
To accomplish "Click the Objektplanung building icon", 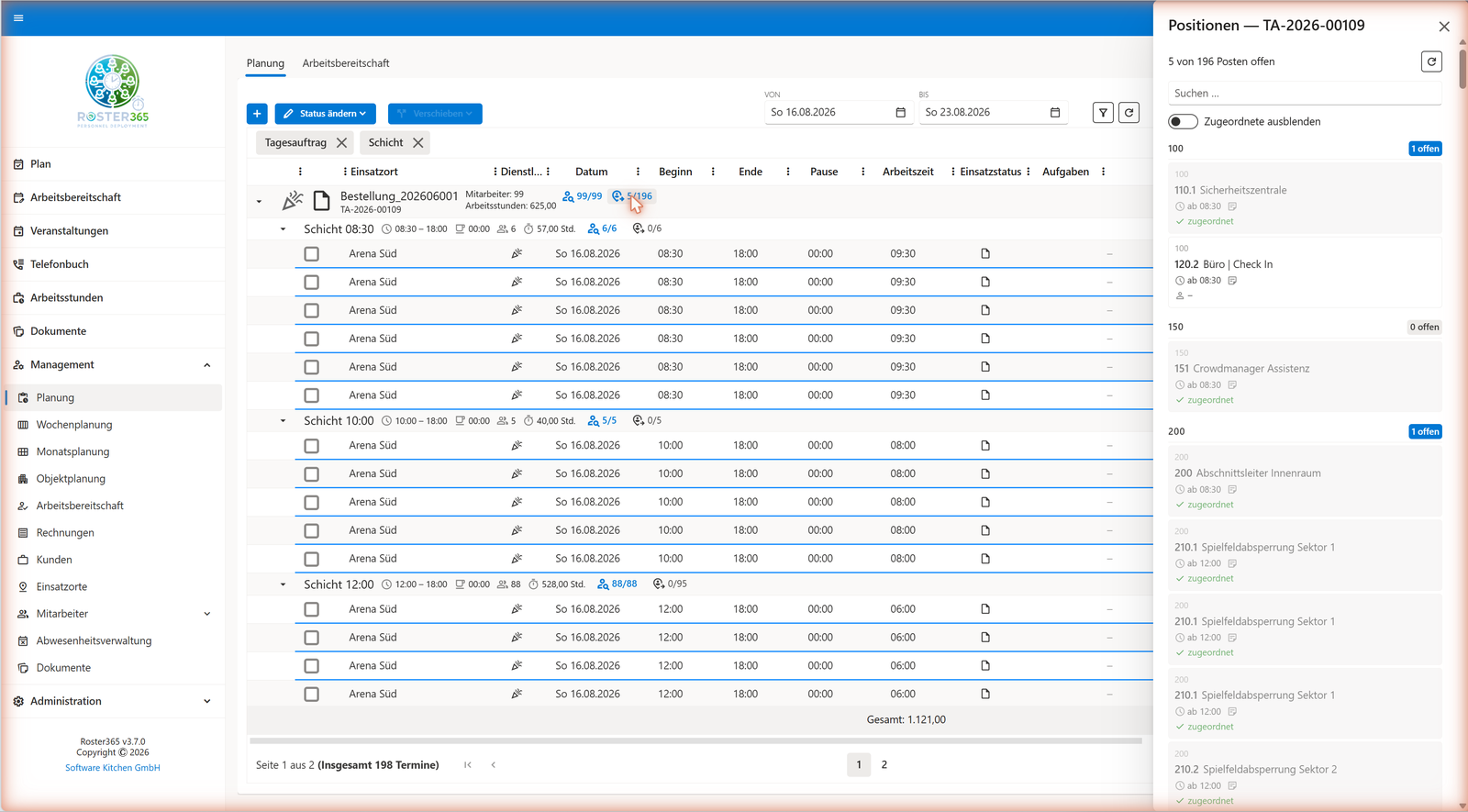I will click(23, 479).
